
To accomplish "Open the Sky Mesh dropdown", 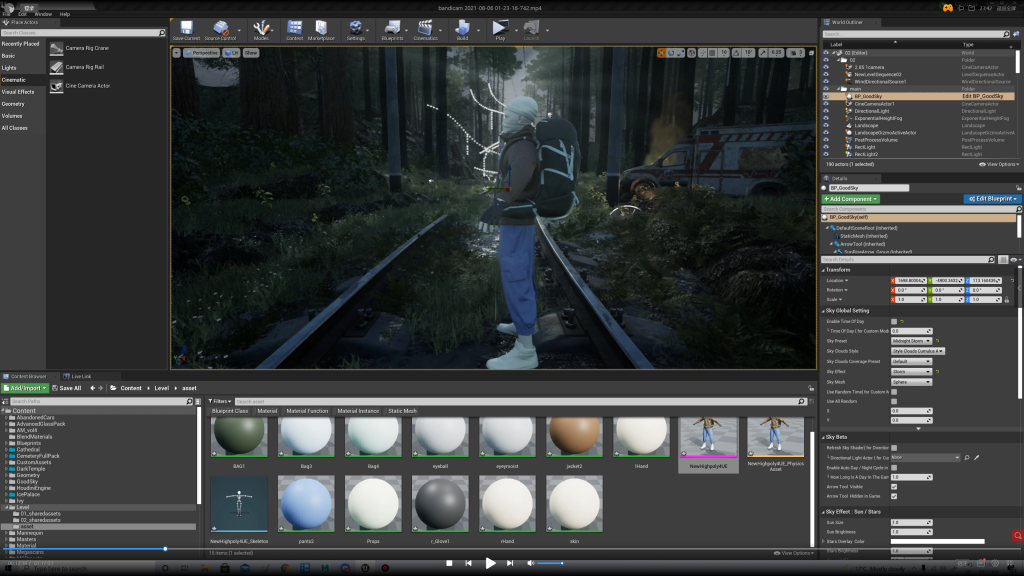I will coord(912,382).
